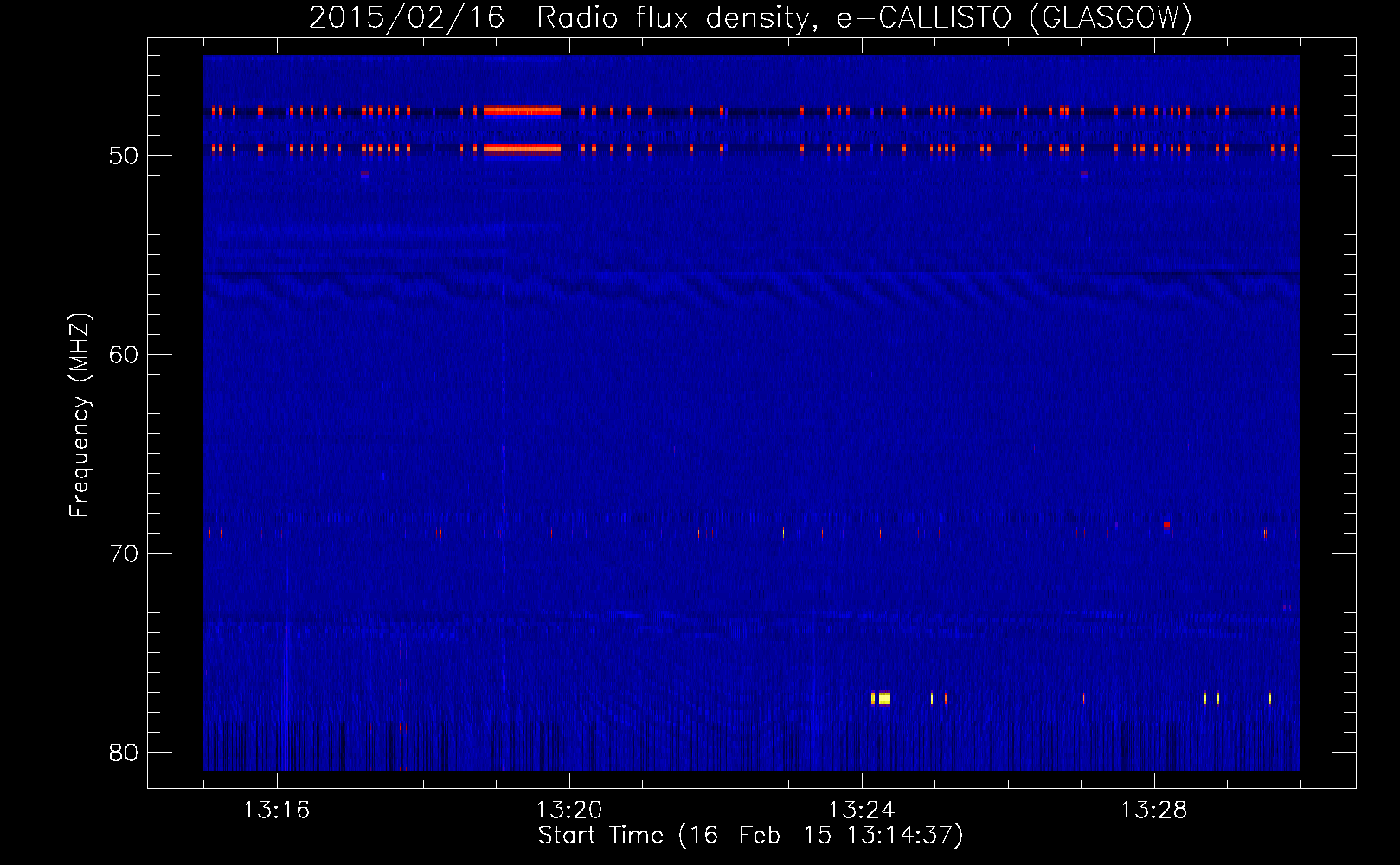Screen dimensions: 1400x865
Task: Click the 50 frequency tick label
Action: pyautogui.click(x=124, y=156)
